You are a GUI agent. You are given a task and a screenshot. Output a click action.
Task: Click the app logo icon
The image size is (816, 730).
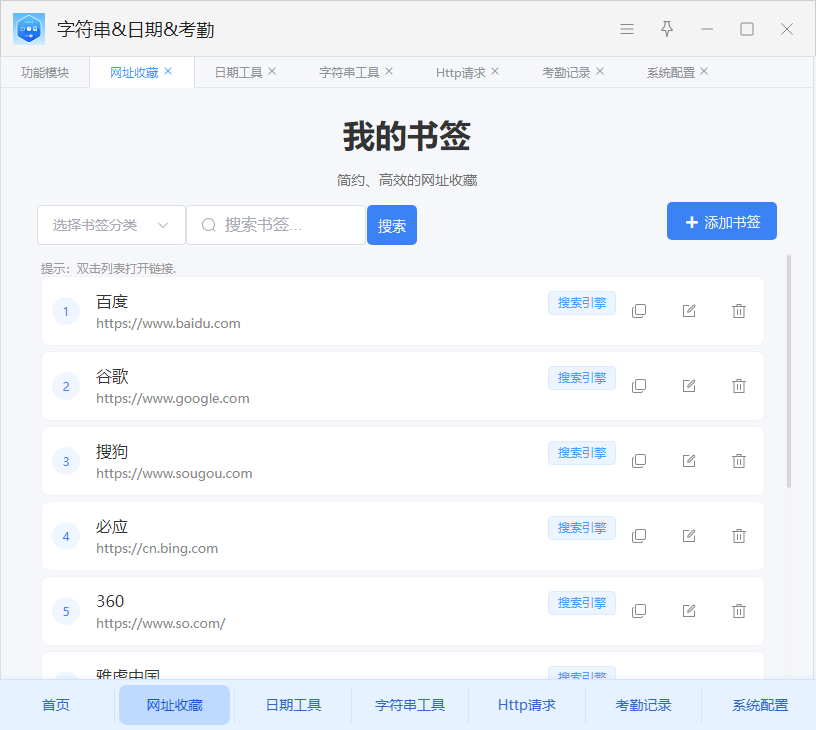tap(29, 29)
